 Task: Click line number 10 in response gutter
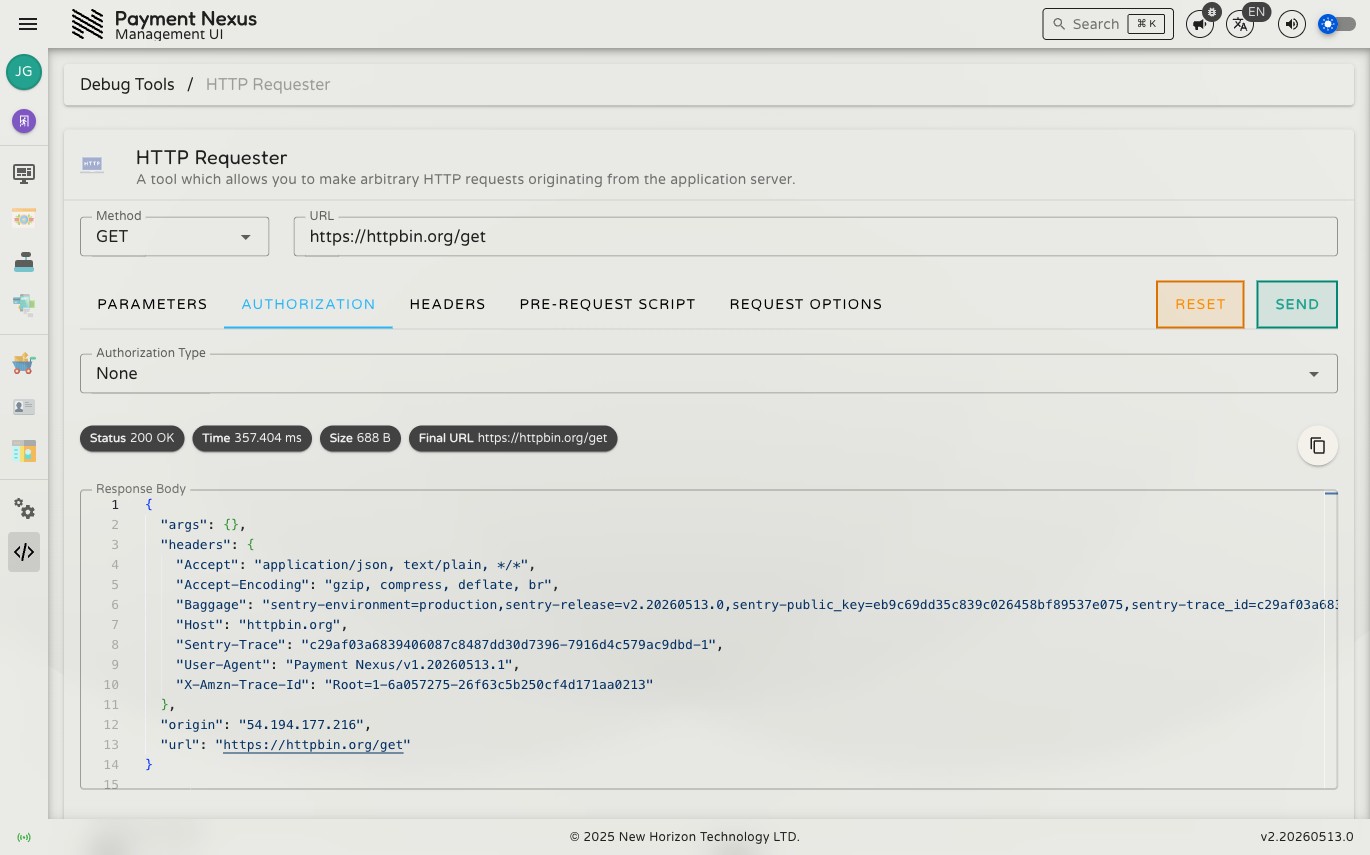[x=110, y=685]
